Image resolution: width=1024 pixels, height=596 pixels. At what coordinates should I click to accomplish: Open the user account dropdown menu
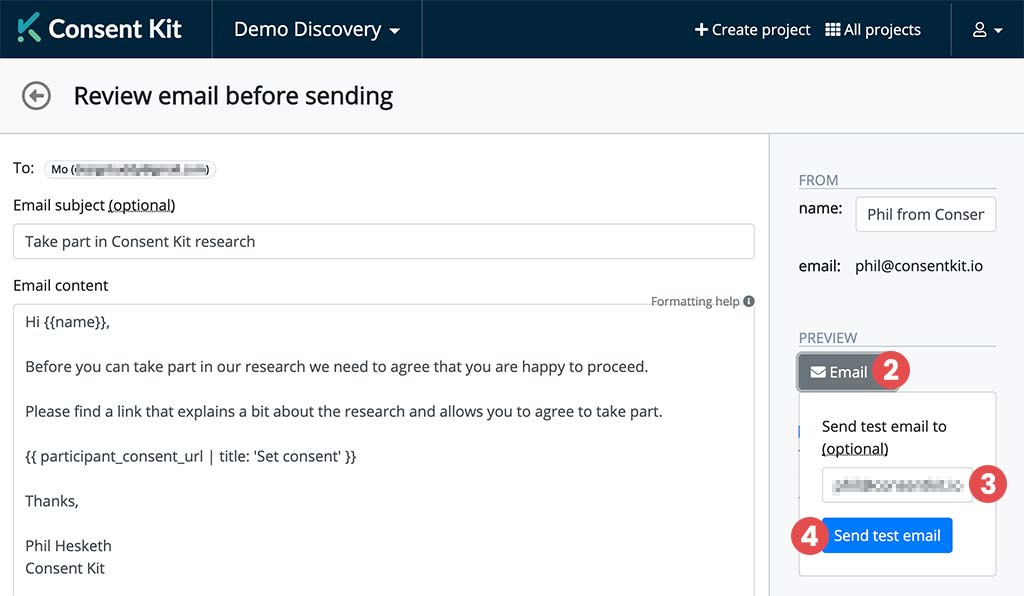(x=987, y=30)
